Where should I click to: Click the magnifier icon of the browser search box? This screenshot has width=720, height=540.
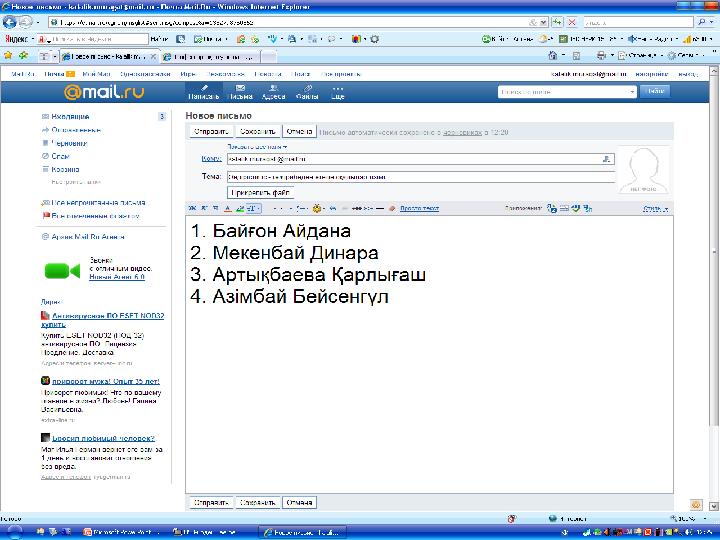(702, 22)
